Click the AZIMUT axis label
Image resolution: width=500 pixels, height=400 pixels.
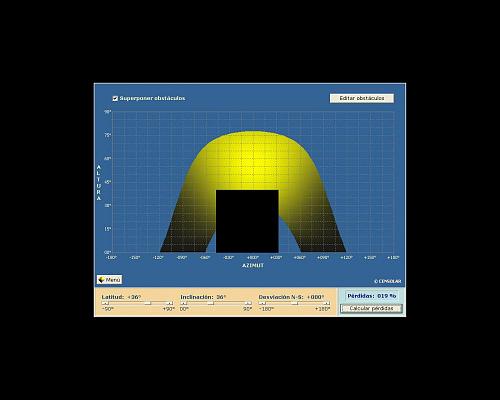tap(253, 265)
